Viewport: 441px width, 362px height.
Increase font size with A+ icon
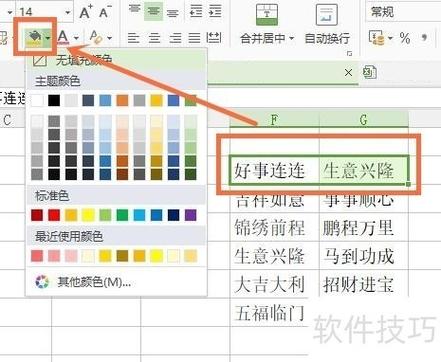86,12
